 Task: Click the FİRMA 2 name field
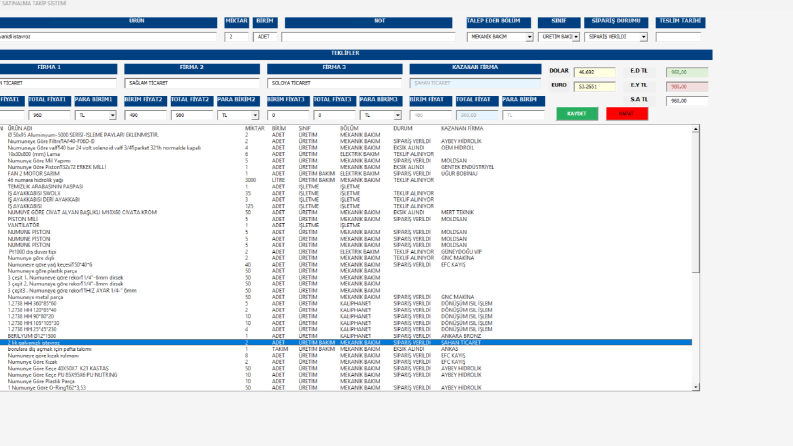[x=192, y=83]
